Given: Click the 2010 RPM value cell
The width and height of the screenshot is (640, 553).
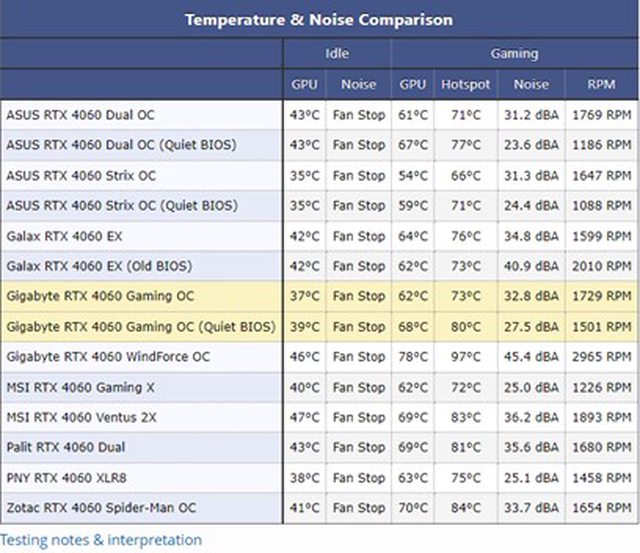Looking at the screenshot, I should [x=602, y=266].
